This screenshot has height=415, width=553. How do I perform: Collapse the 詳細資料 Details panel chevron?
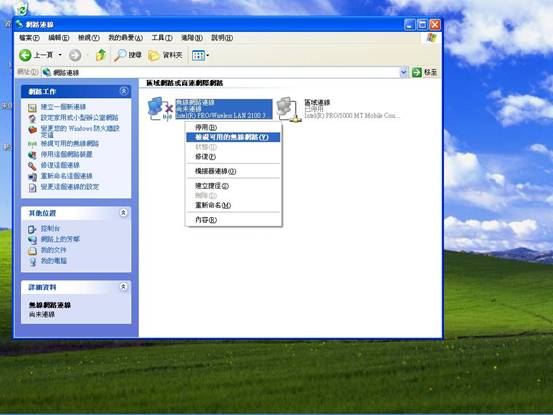tap(123, 287)
